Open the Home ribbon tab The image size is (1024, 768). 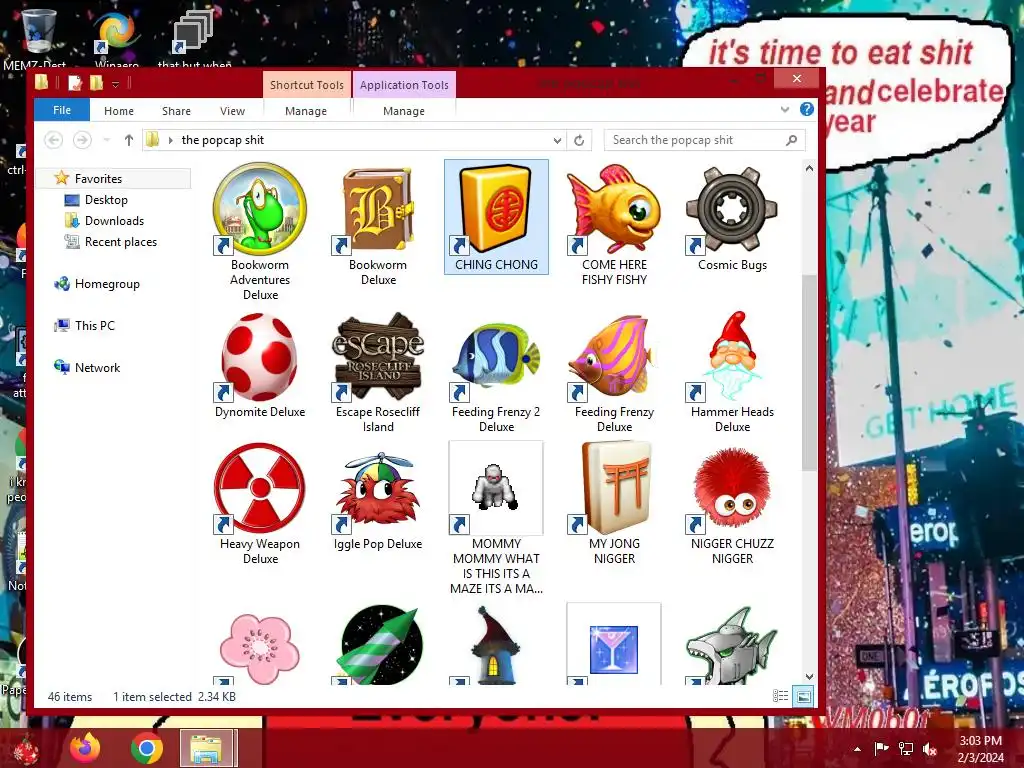tap(119, 111)
